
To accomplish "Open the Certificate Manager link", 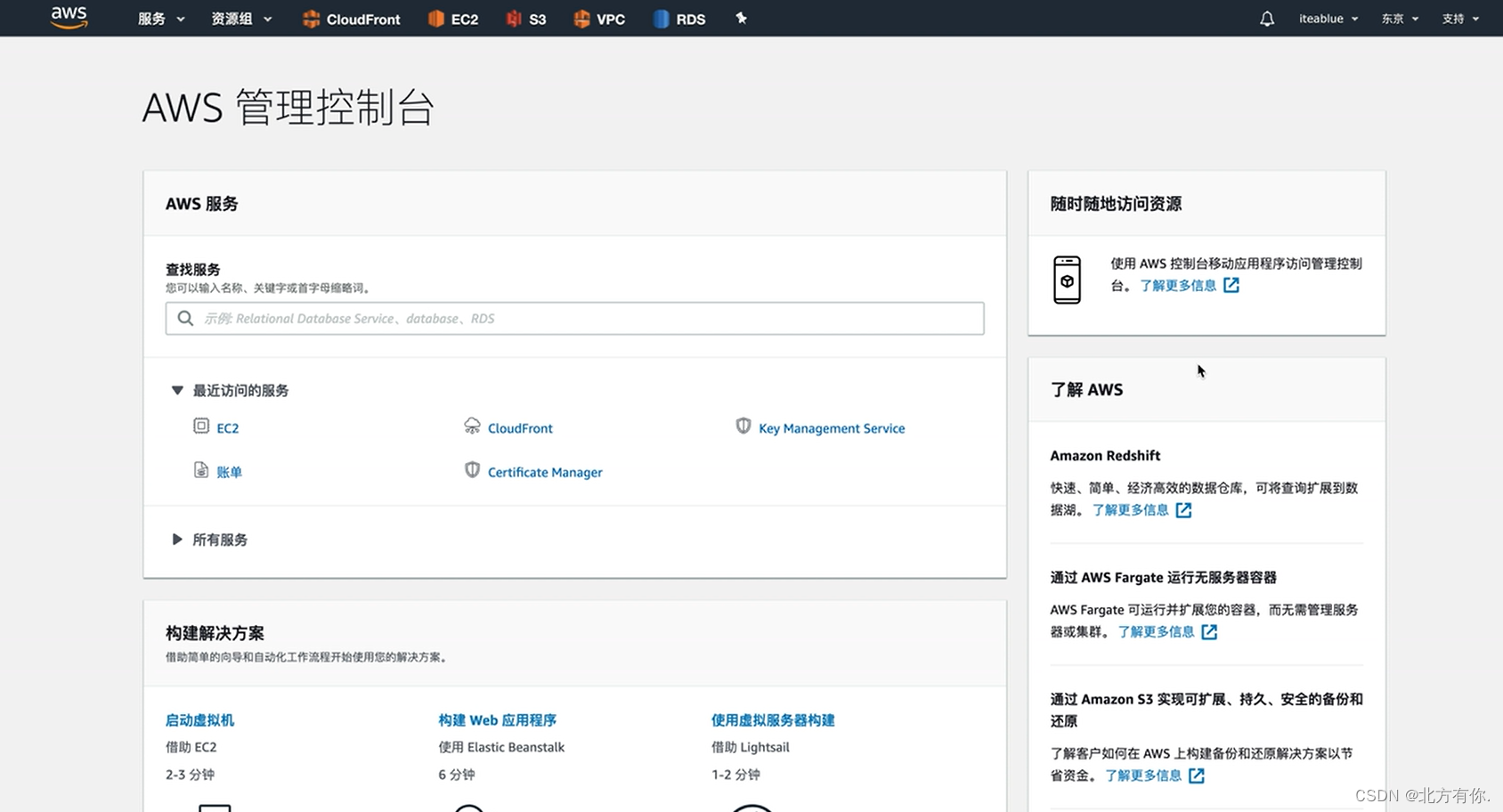I will (x=545, y=472).
